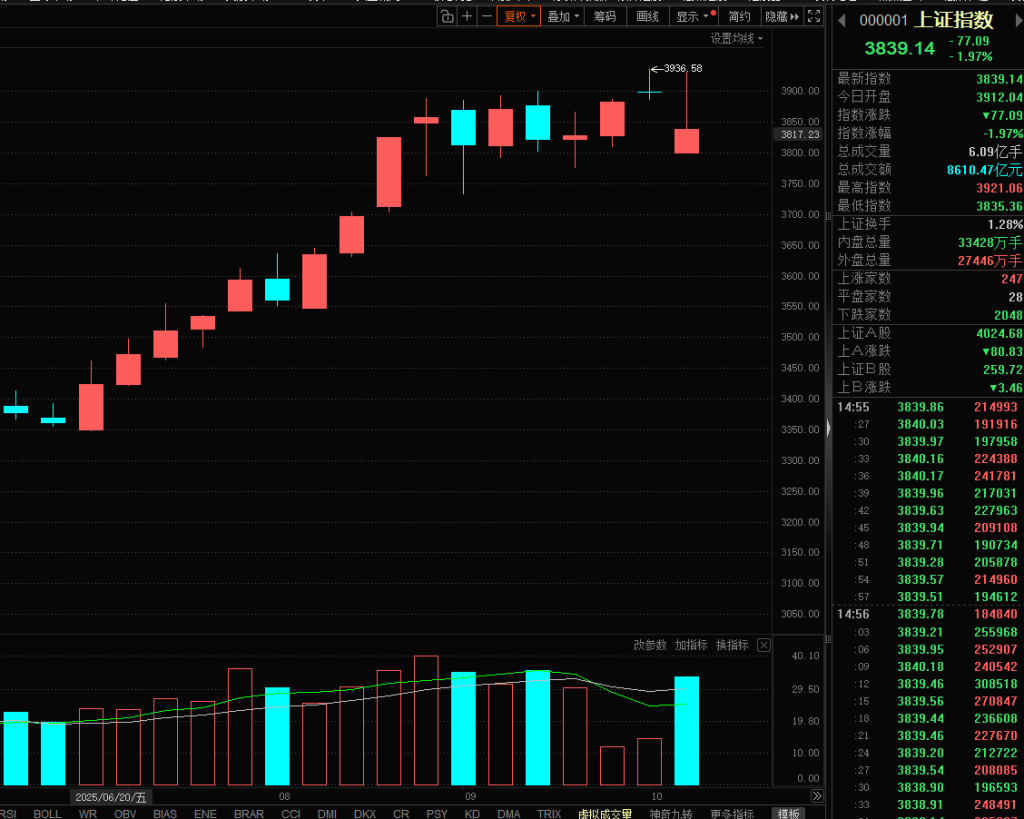Viewport: 1024px width, 819px height.
Task: Select the TRIX indicator tab
Action: click(x=548, y=813)
